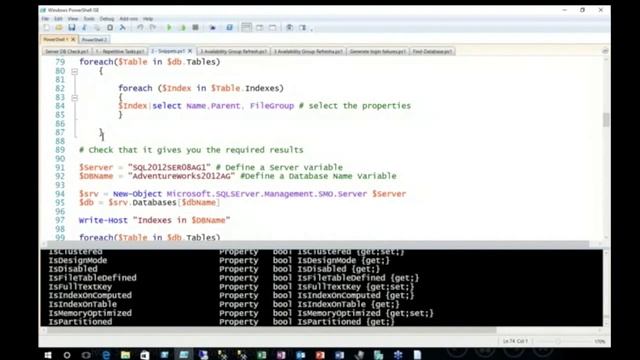Redo the edit via the toolbar
The width and height of the screenshot is (640, 360).
153,28
